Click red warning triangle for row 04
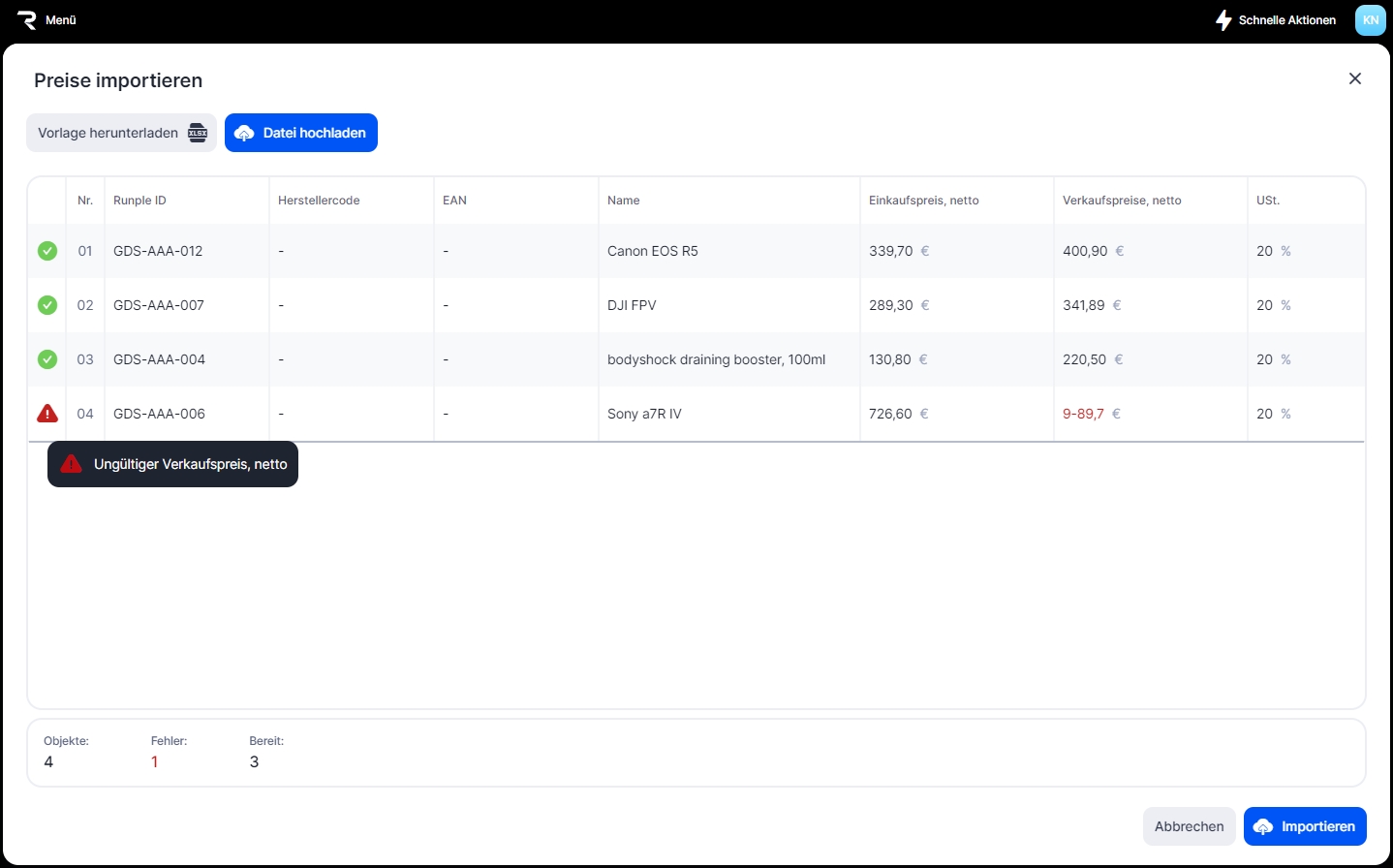 point(47,414)
